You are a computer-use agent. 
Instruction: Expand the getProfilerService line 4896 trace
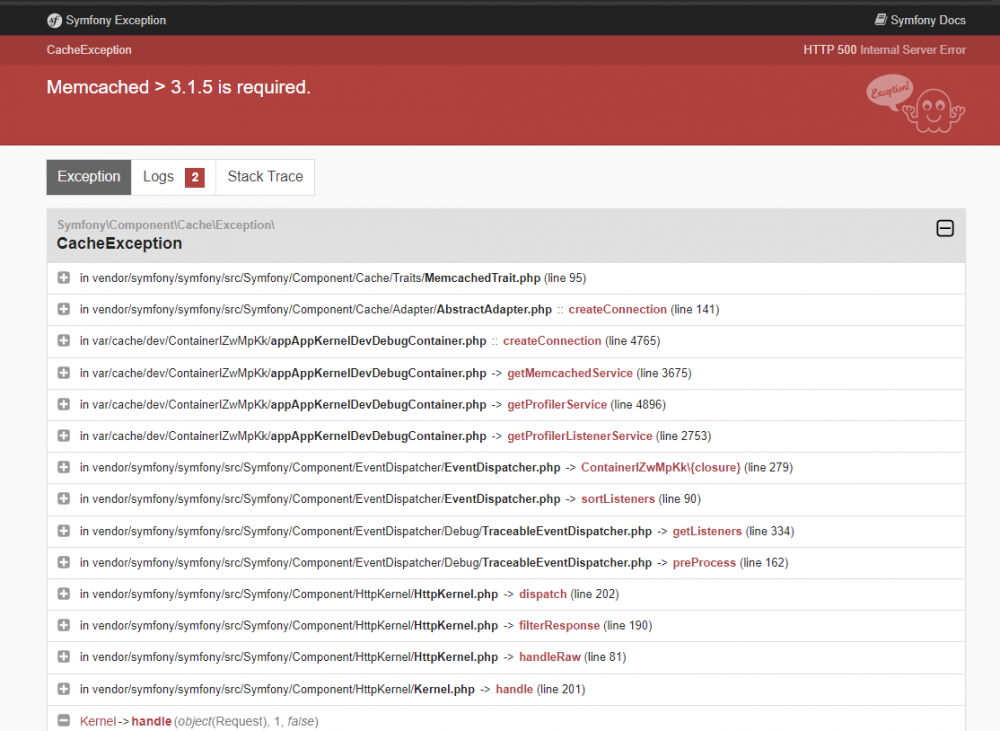coord(63,404)
